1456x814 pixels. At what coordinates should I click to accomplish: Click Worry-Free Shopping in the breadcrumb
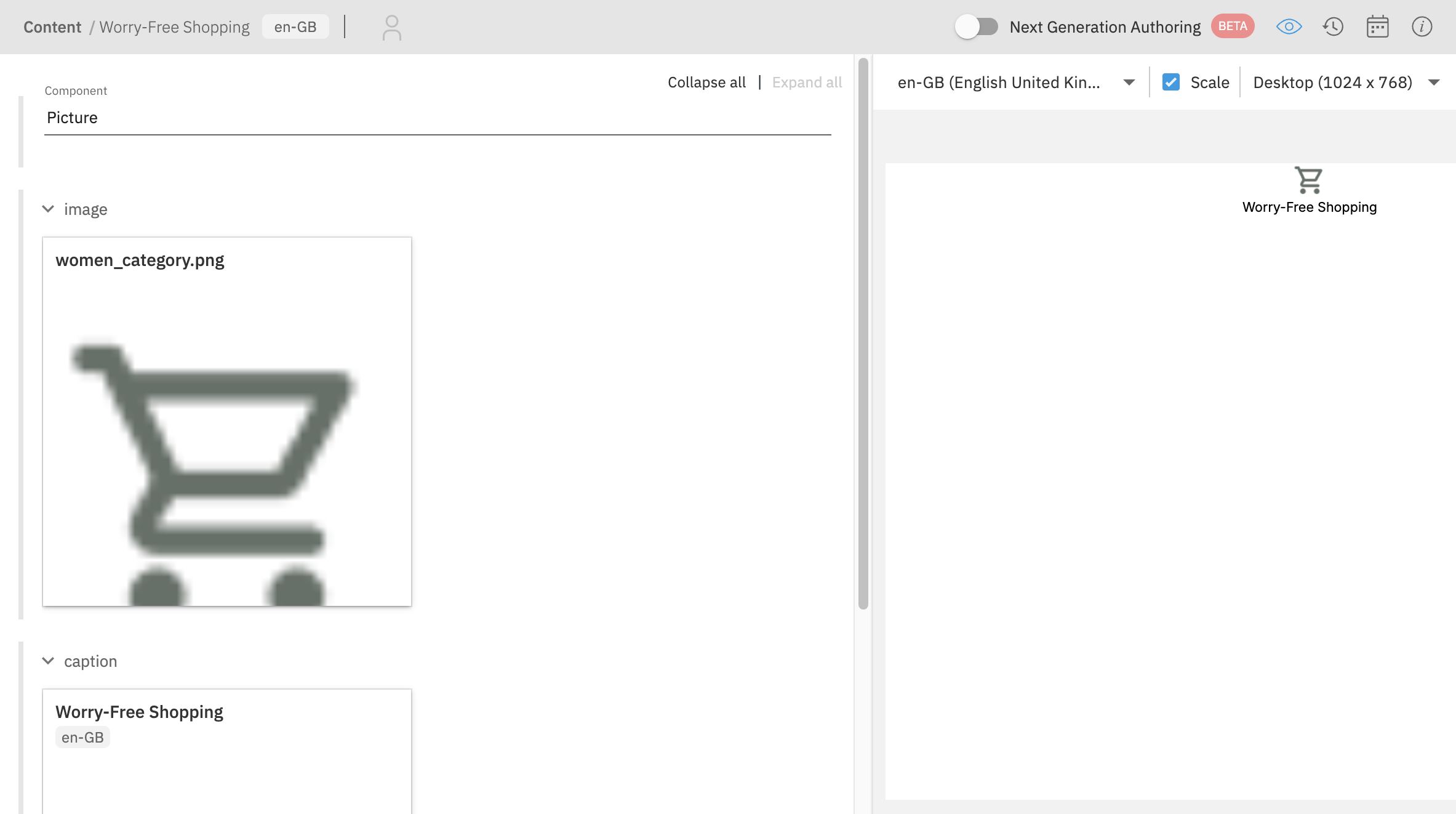click(x=175, y=26)
